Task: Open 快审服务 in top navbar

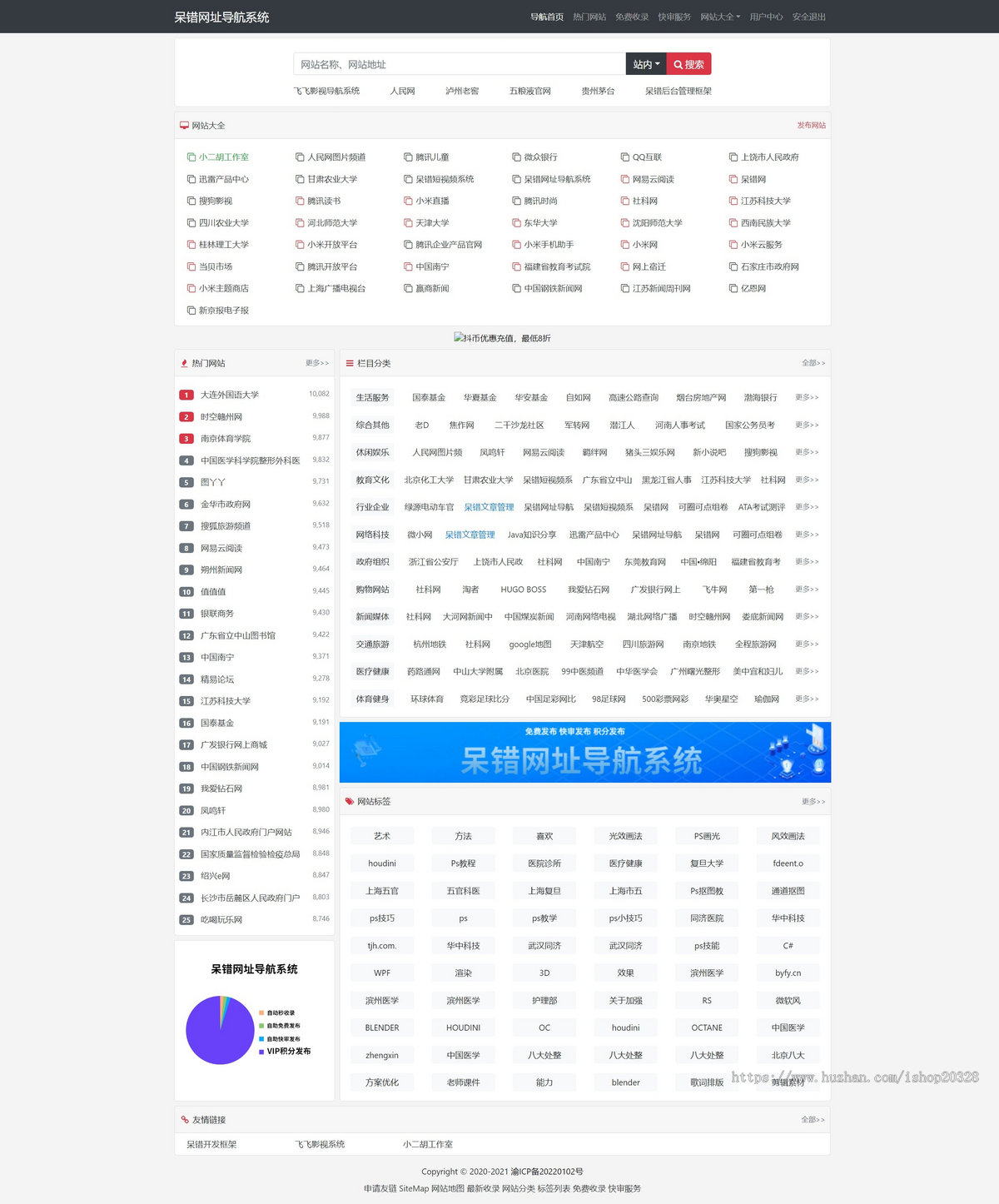Action: click(x=674, y=17)
